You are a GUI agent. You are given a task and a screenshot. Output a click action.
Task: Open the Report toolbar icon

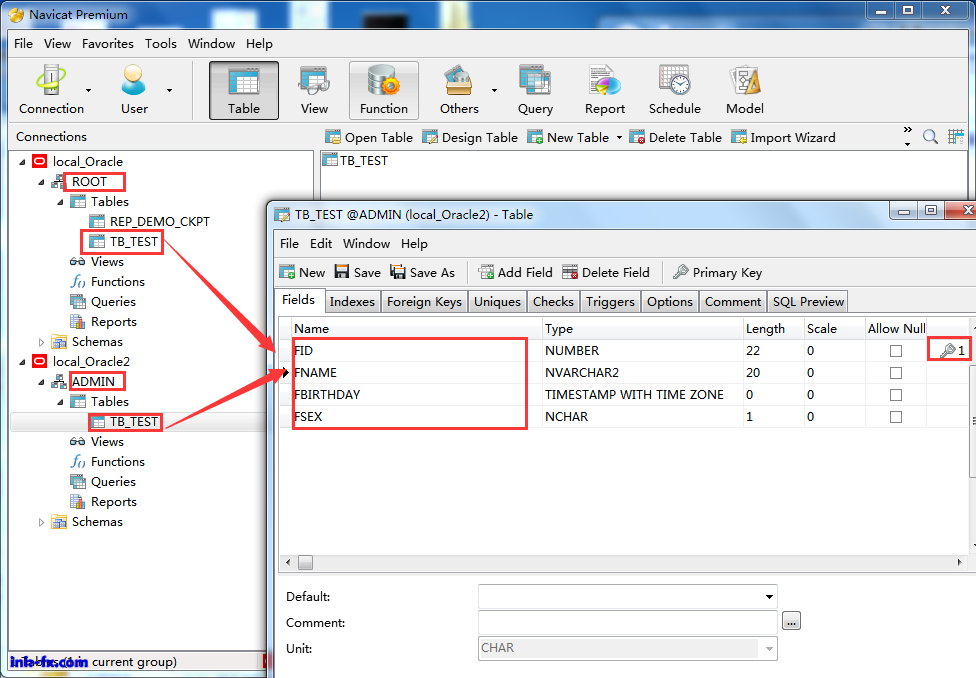(604, 90)
